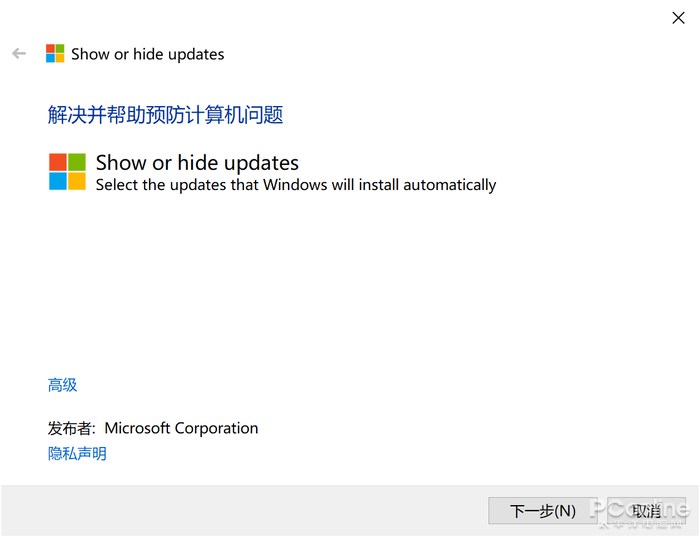Click the blue heading 解决并帮助预防计算机问题
The height and width of the screenshot is (537, 700).
click(165, 115)
